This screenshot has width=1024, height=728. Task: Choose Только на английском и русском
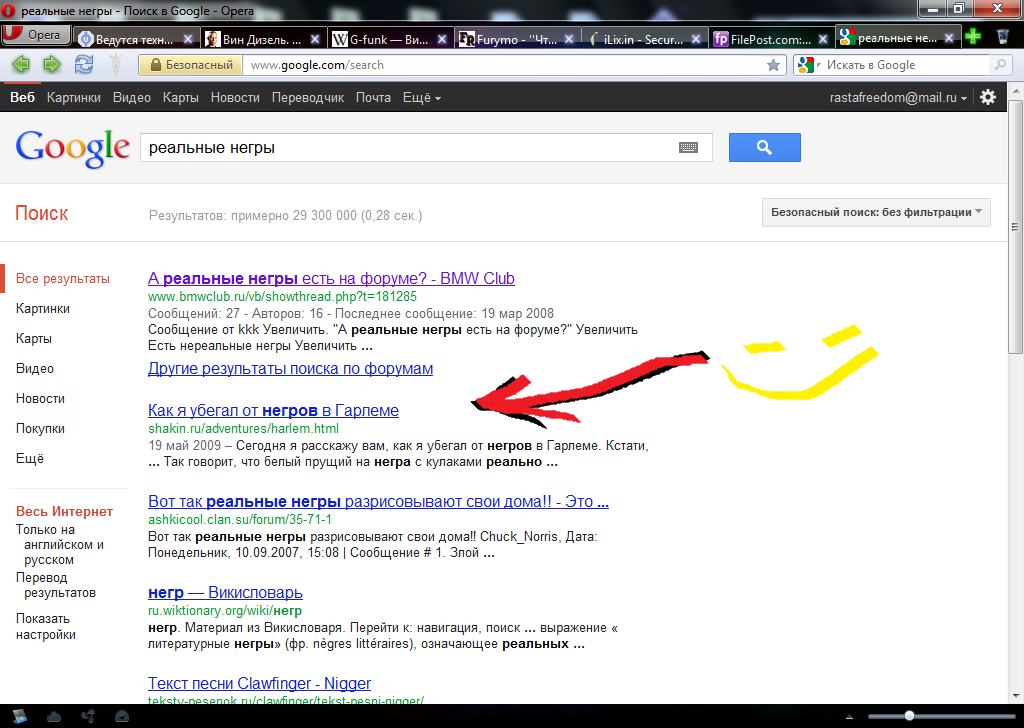pyautogui.click(x=60, y=545)
